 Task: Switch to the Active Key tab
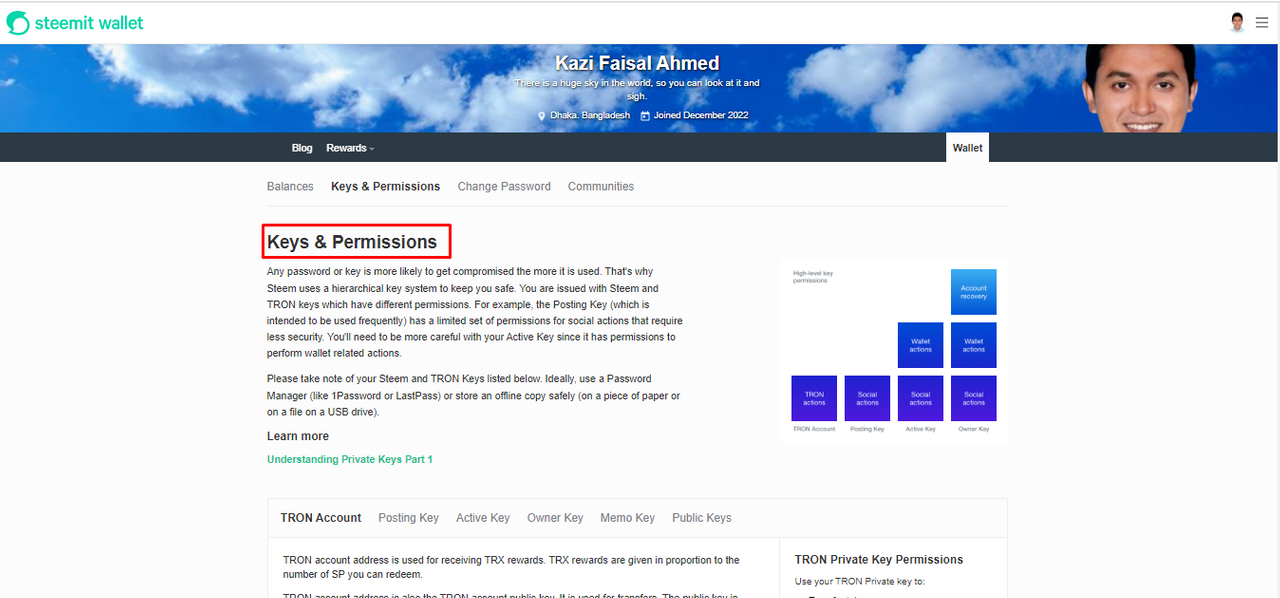(483, 518)
